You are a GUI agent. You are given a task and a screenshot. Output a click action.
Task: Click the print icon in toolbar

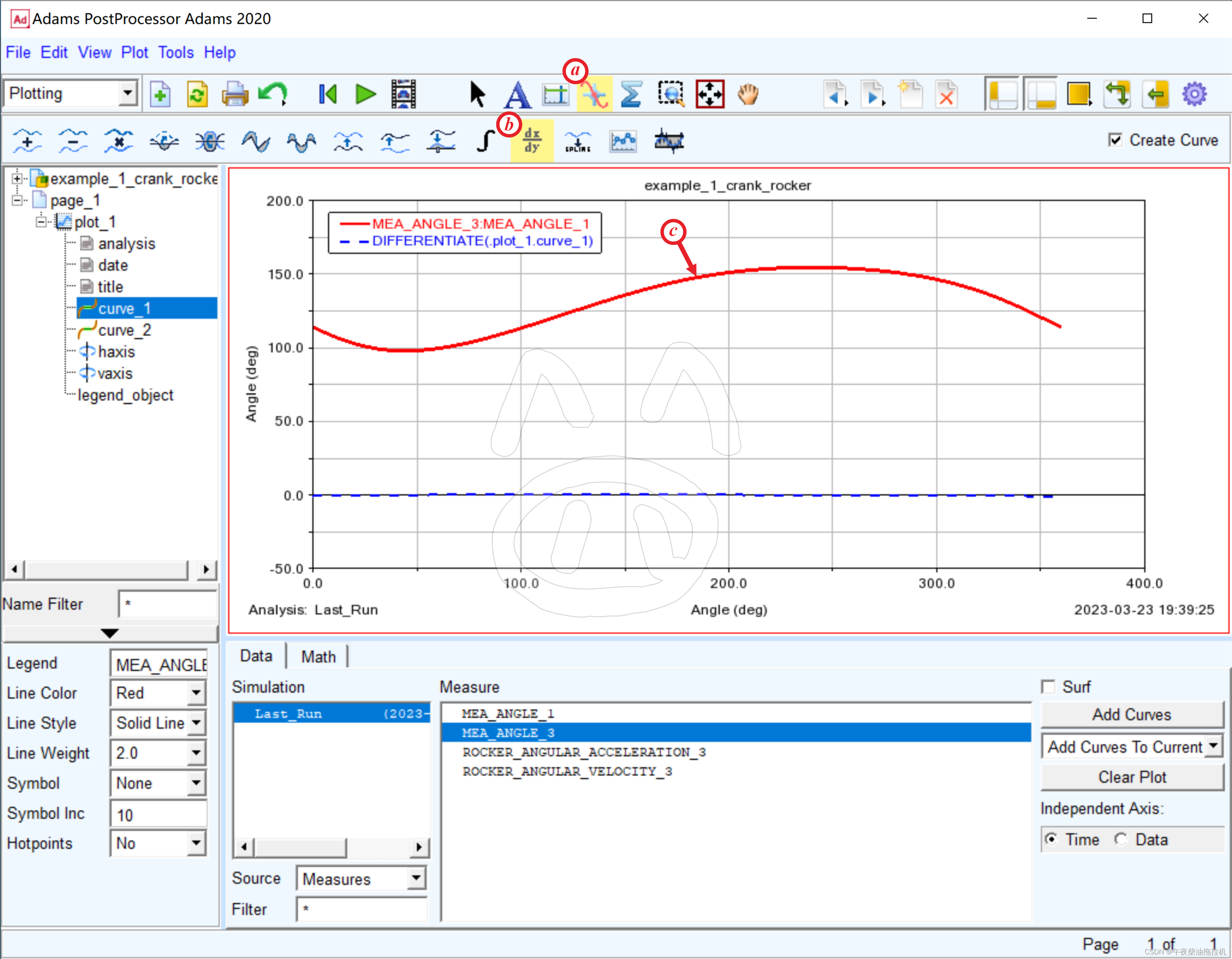235,94
